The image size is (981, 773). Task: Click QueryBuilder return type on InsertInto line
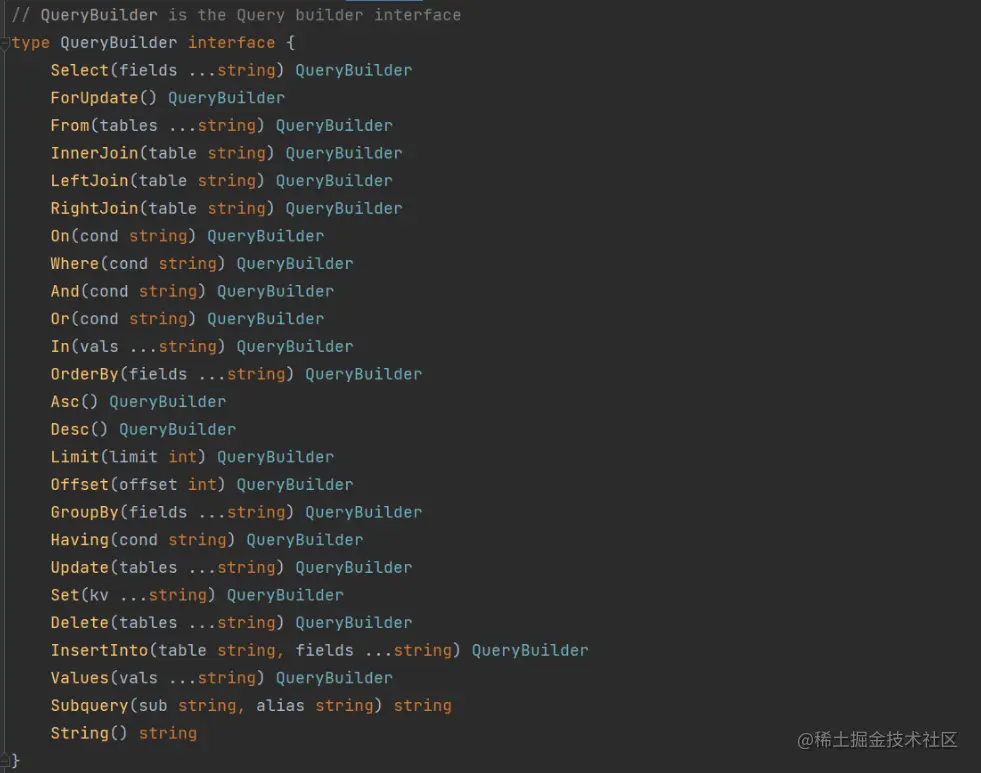[529, 650]
